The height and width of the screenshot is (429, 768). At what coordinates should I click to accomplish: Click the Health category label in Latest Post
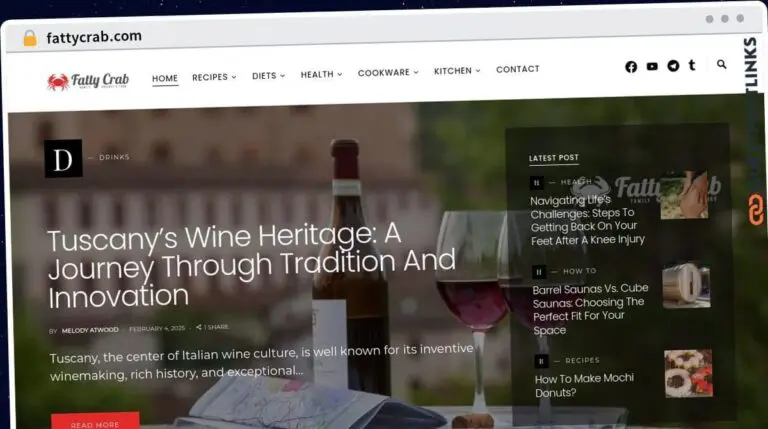[576, 182]
